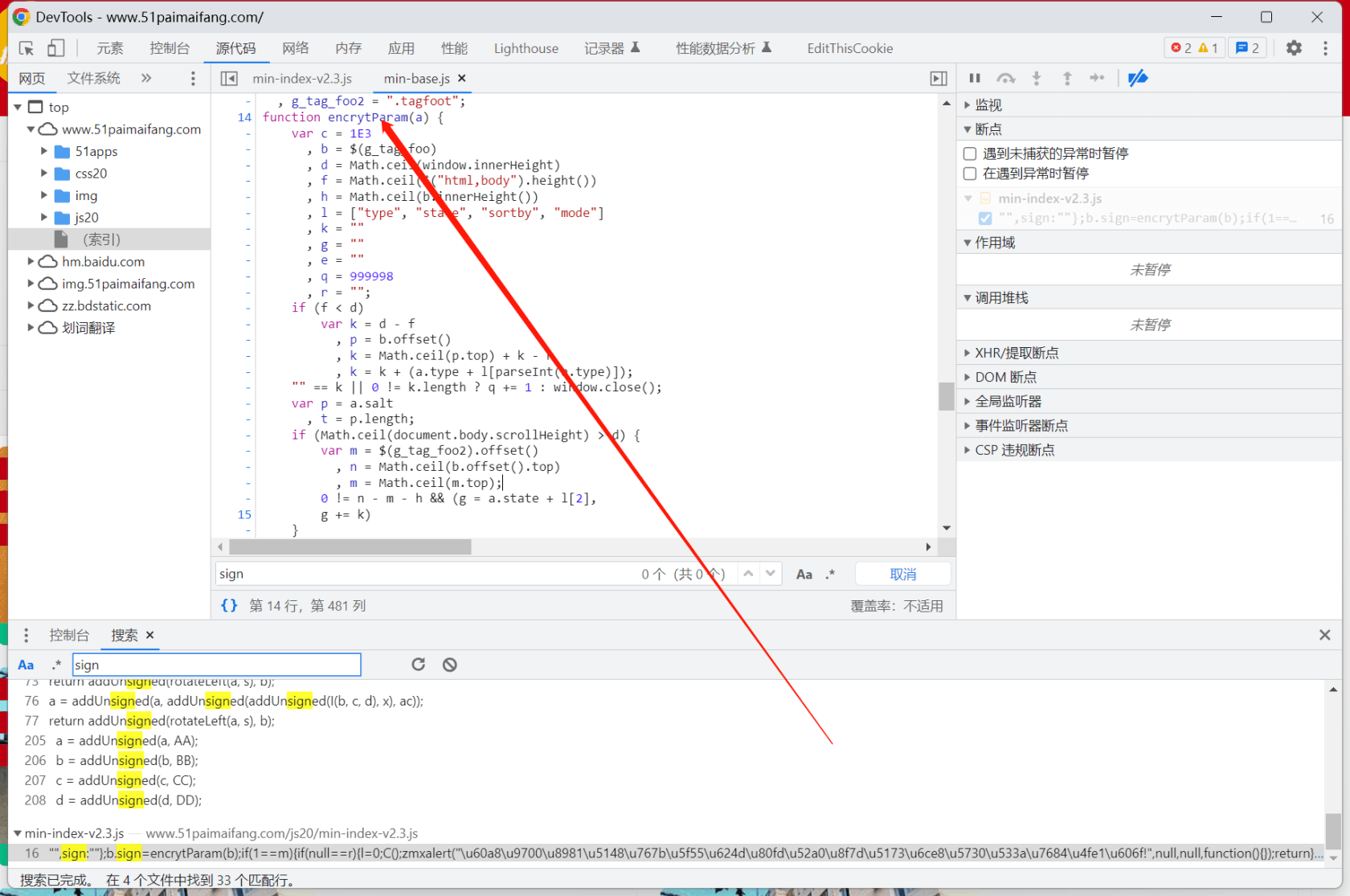Click the error and warning counter badge
This screenshot has height=896, width=1350.
pos(1194,48)
